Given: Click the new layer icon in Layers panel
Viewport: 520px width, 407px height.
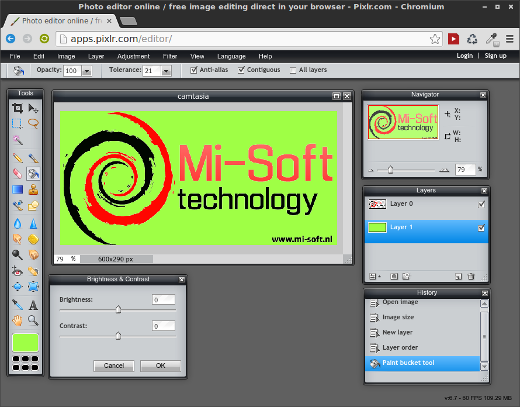Looking at the screenshot, I should point(458,276).
